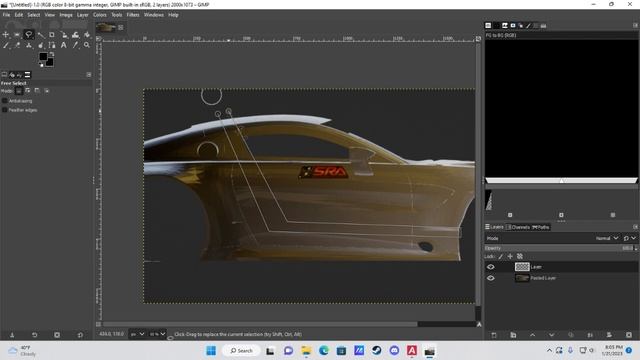
Task: Toggle lock pixels on the layer
Action: (501, 256)
